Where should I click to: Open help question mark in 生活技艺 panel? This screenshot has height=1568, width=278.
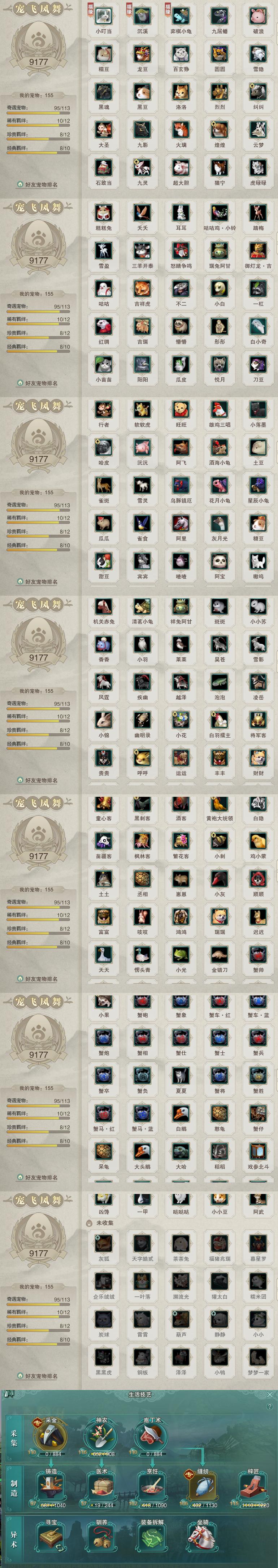(270, 1406)
